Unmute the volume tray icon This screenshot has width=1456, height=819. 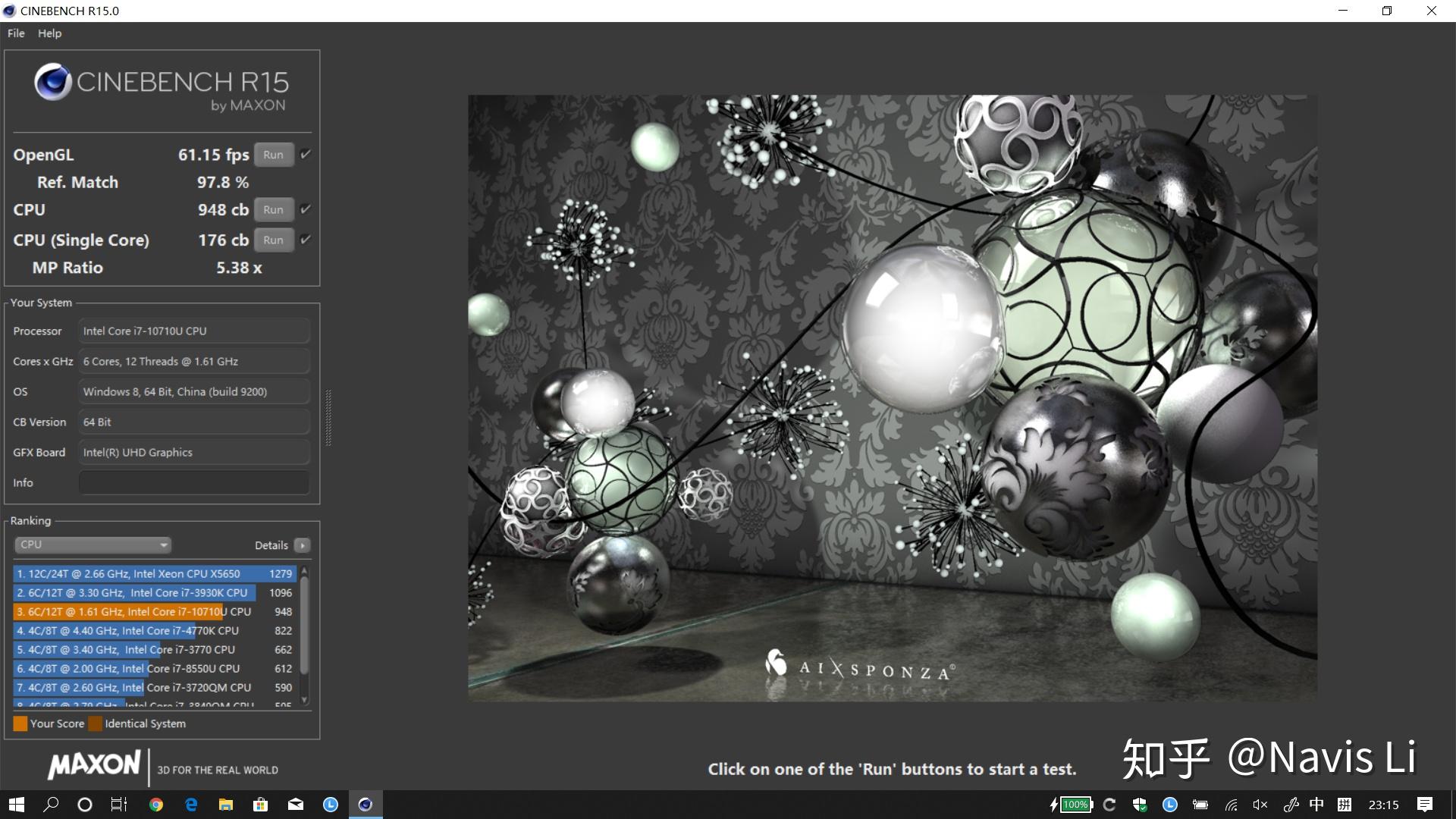pos(1260,805)
